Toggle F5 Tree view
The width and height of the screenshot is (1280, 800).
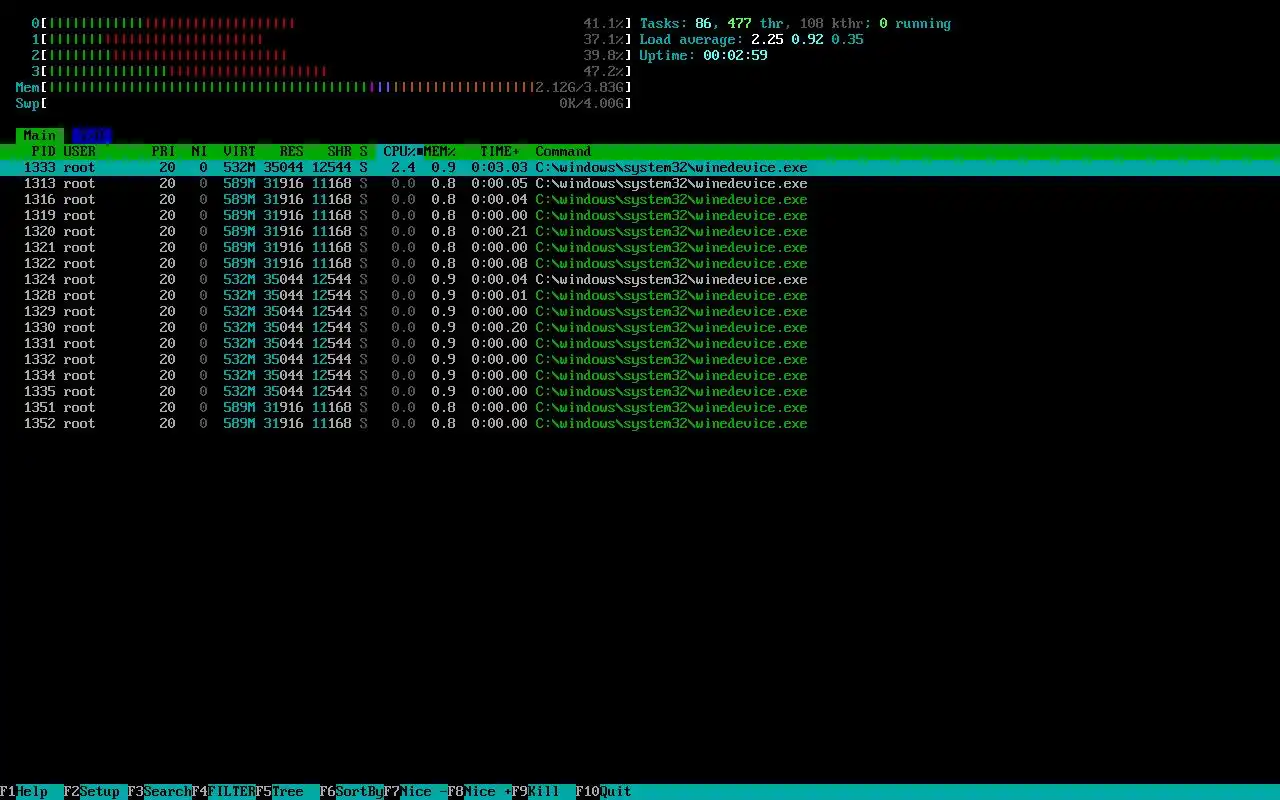(x=288, y=791)
